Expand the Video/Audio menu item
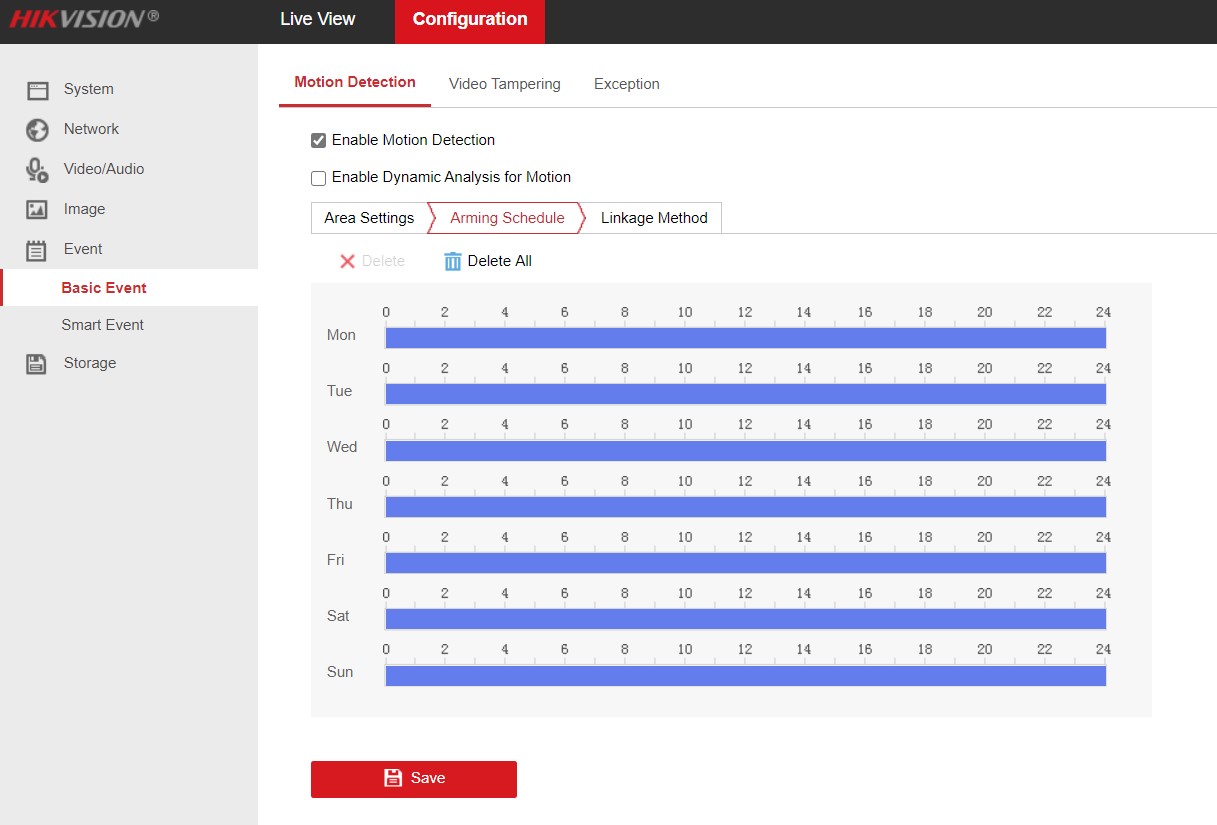 click(104, 169)
